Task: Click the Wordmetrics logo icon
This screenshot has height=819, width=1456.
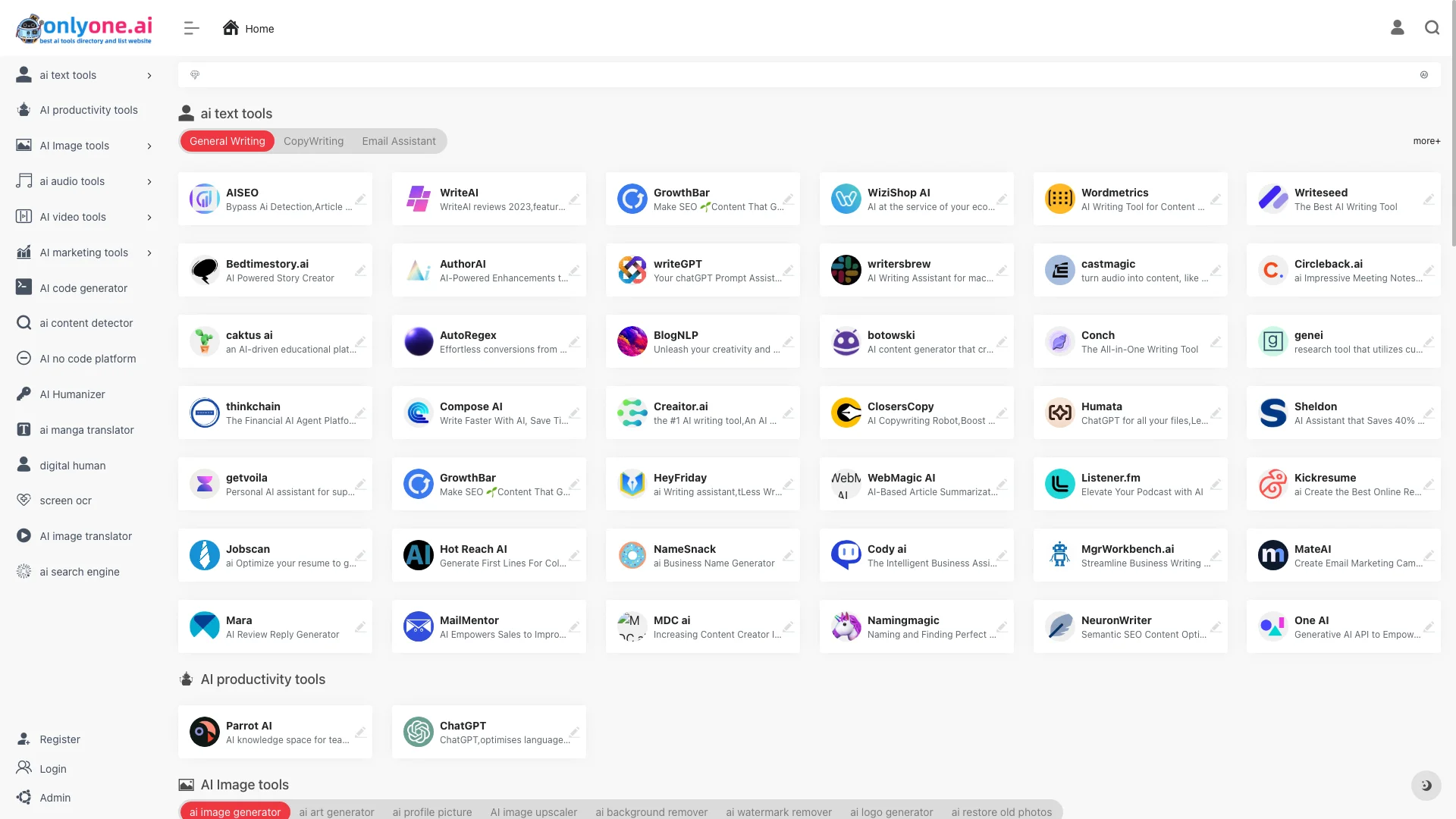Action: (x=1060, y=199)
